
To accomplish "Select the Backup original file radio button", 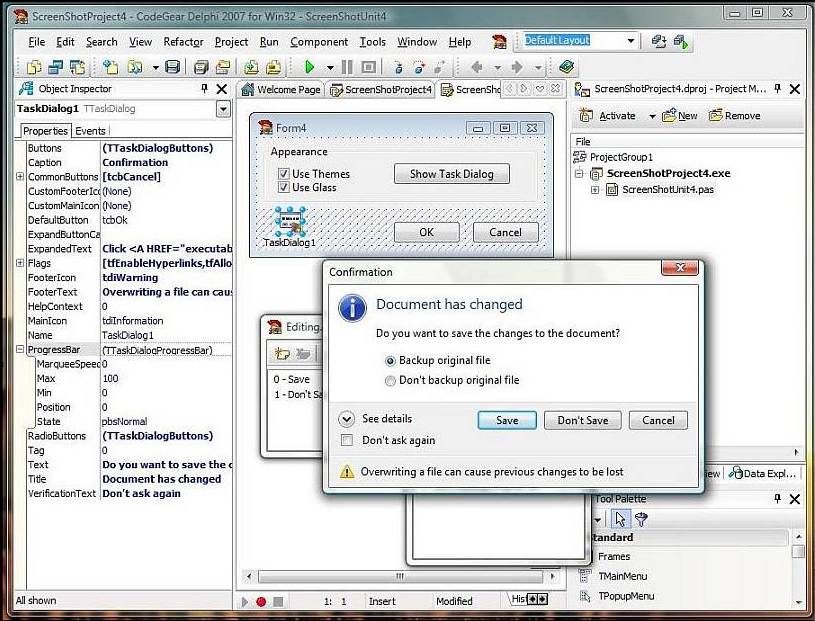I will coord(390,361).
